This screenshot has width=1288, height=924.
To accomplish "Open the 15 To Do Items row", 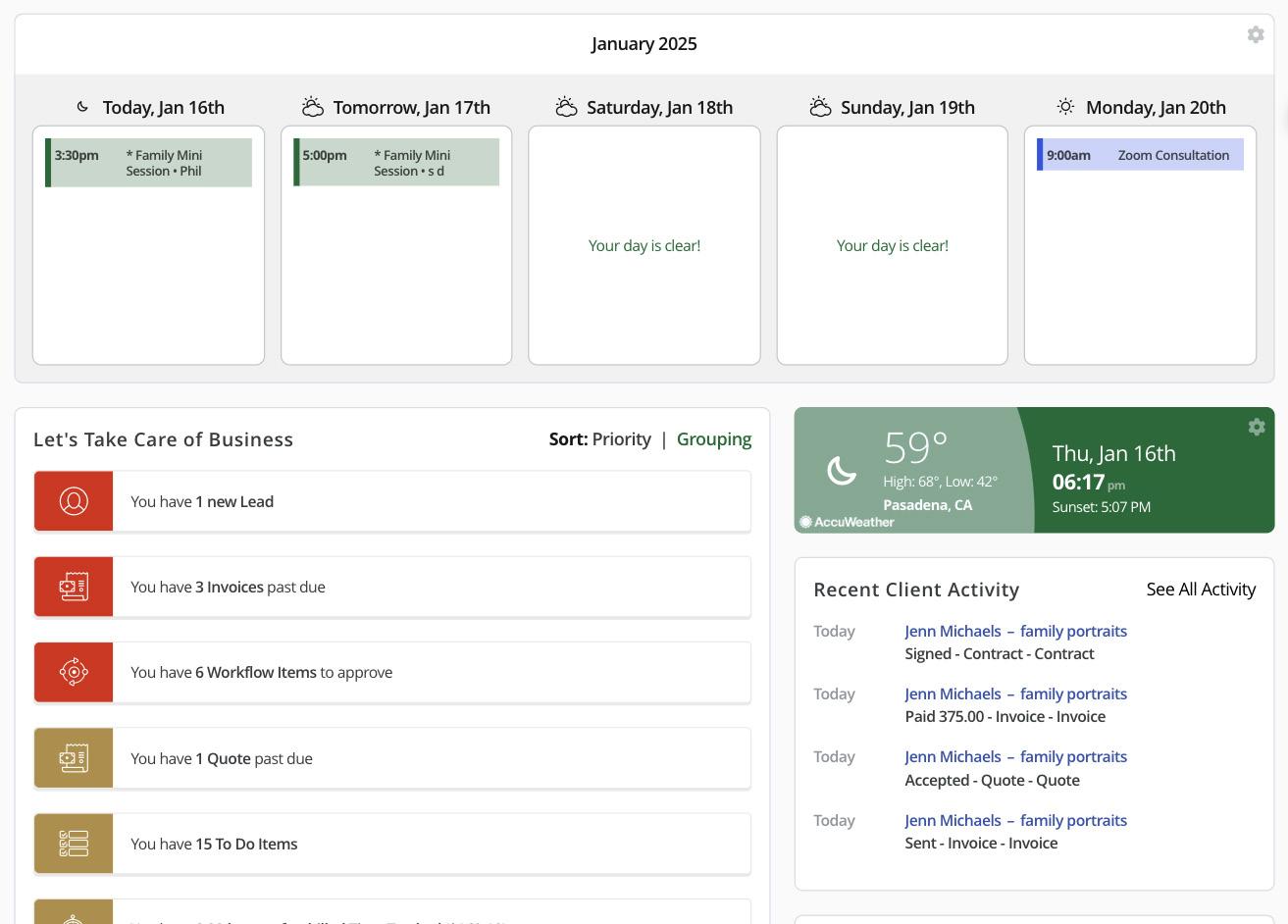I will coord(432,844).
